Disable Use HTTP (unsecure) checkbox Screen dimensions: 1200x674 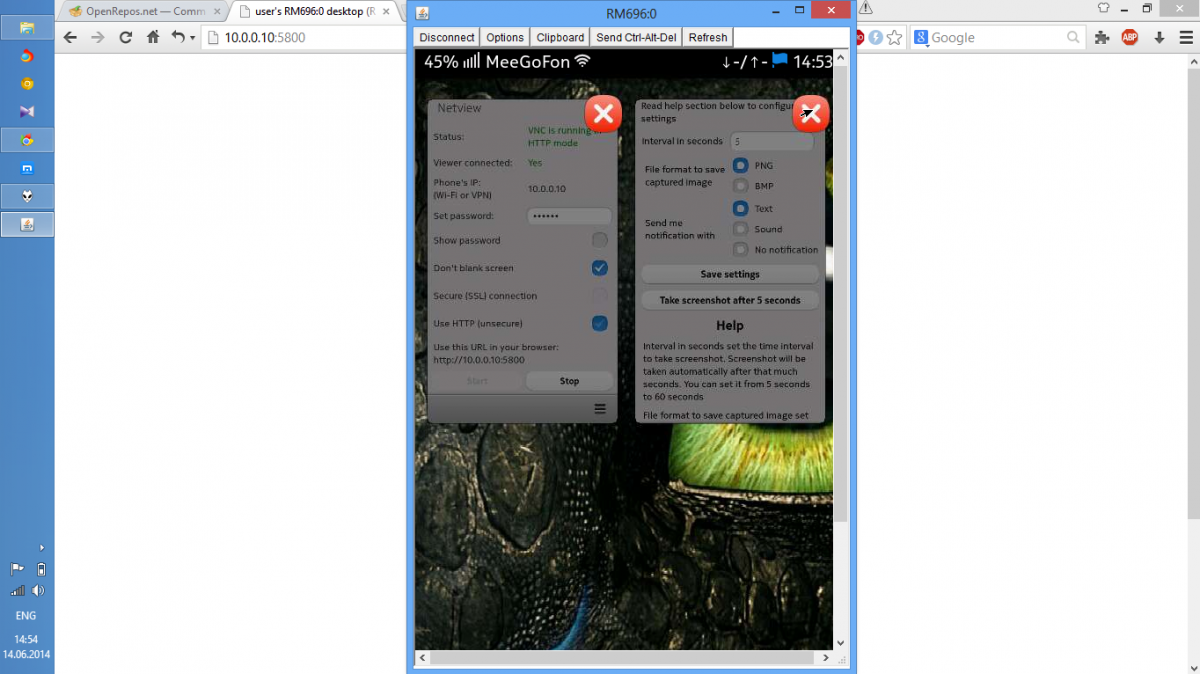point(599,323)
